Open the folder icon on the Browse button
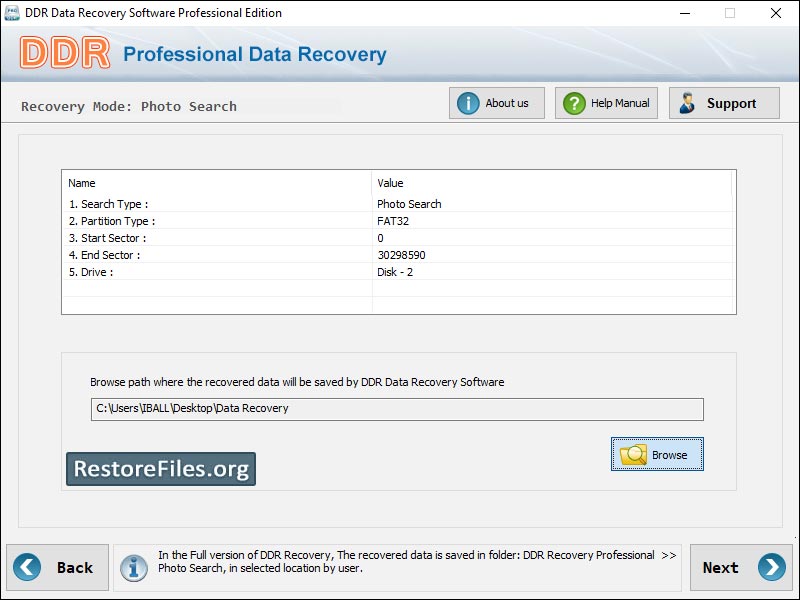The width and height of the screenshot is (800, 600). [x=633, y=454]
